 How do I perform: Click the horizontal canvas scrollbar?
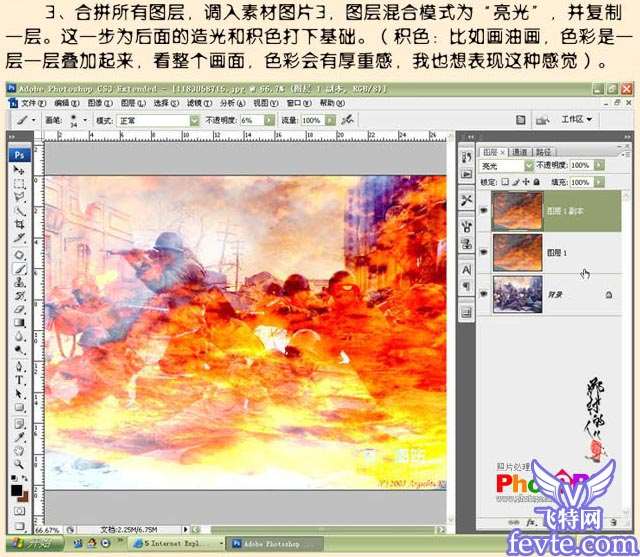coord(320,530)
